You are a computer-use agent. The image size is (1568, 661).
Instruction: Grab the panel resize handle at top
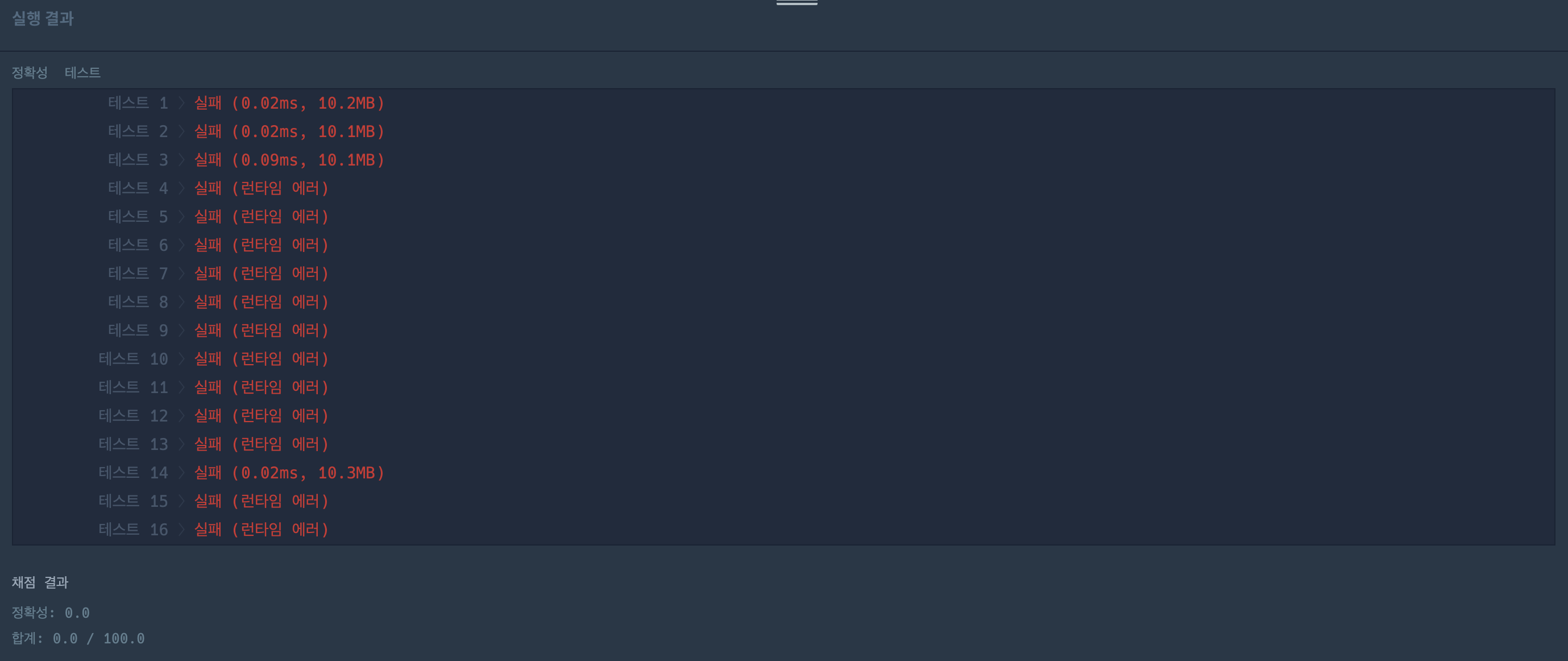point(797,3)
